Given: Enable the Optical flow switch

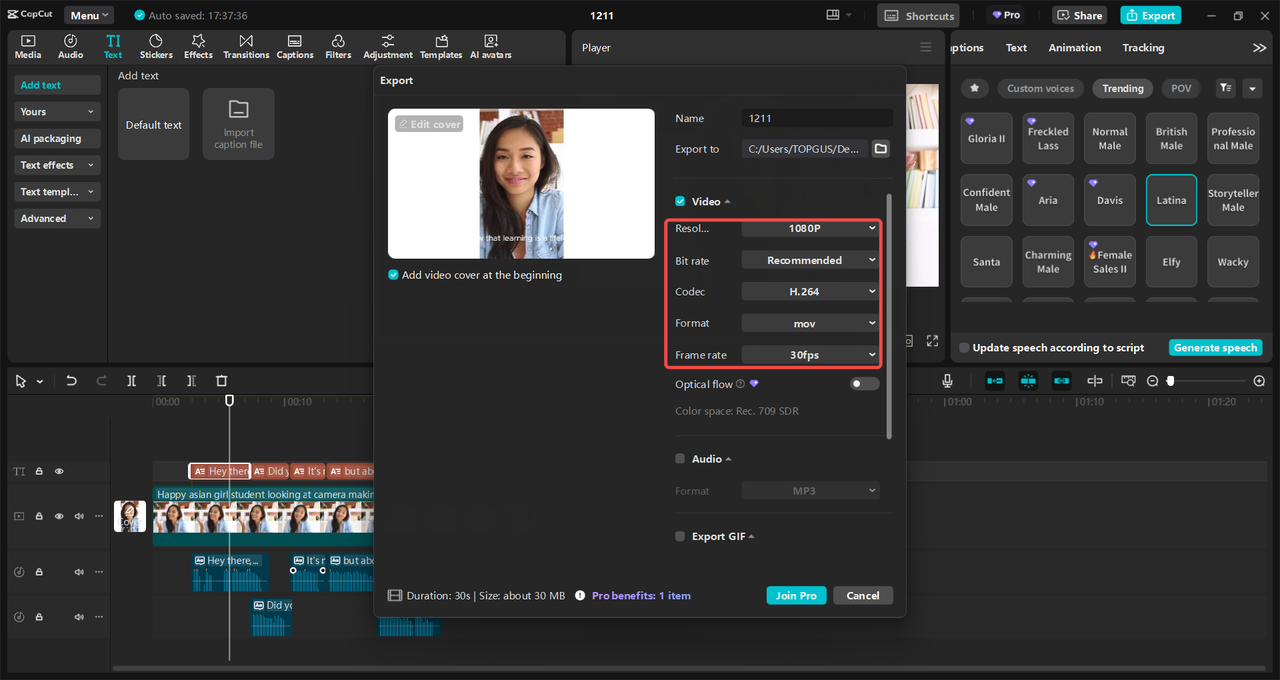Looking at the screenshot, I should pyautogui.click(x=865, y=384).
